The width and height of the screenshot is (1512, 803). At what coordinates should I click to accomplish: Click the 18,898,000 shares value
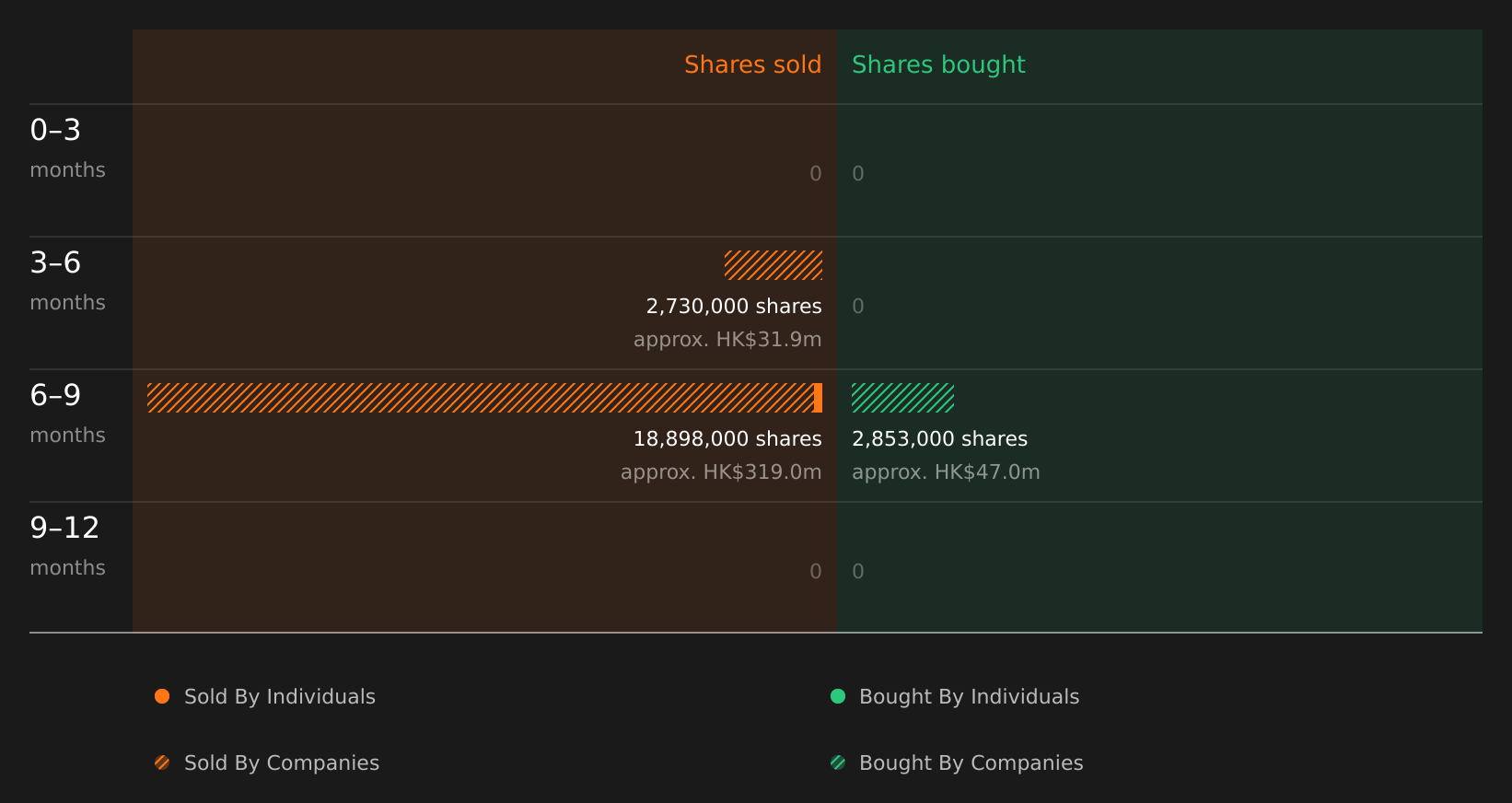point(727,438)
